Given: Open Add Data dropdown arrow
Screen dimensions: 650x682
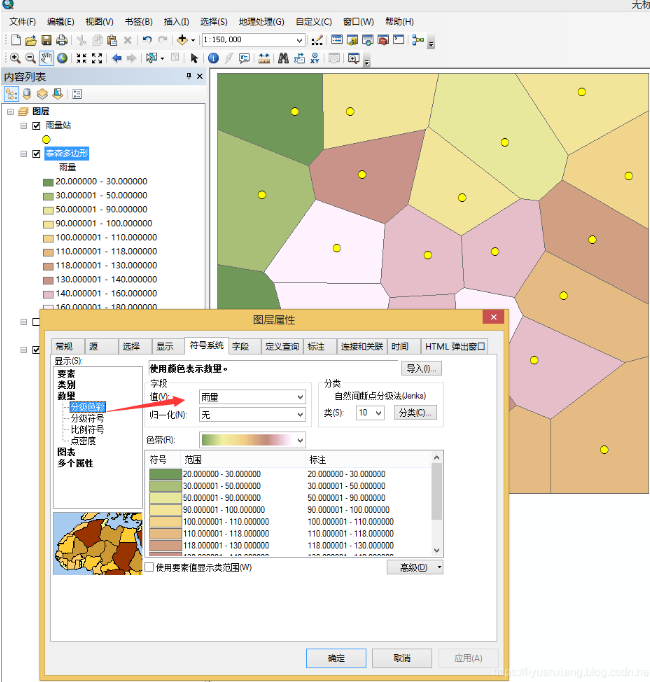Looking at the screenshot, I should tap(193, 40).
